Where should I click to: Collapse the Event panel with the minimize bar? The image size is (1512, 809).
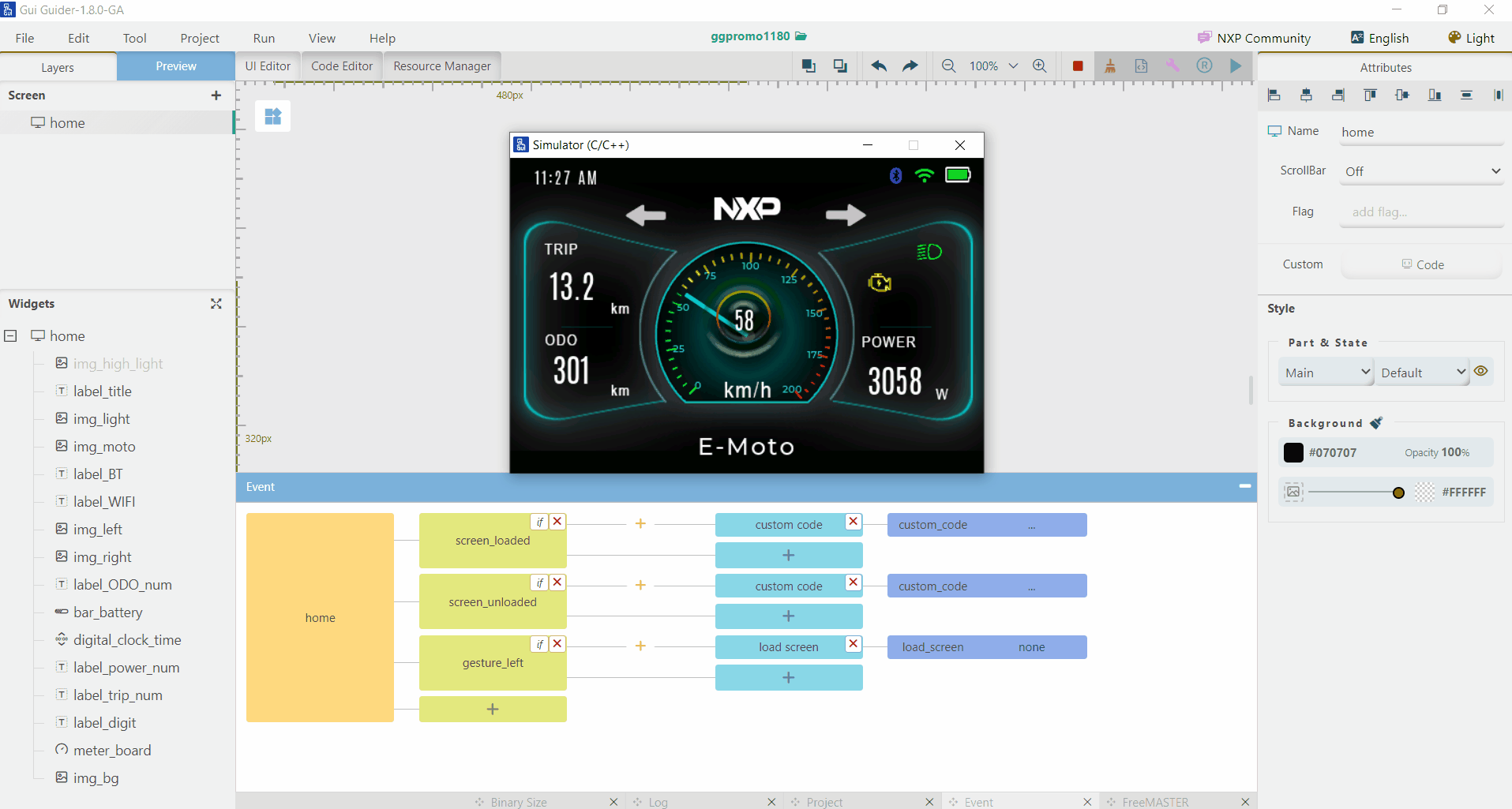1244,486
